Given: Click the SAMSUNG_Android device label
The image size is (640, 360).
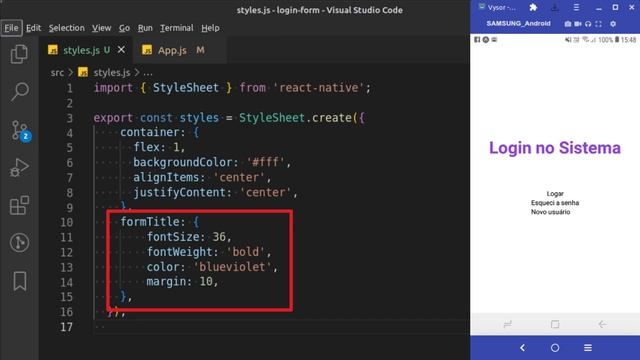Looking at the screenshot, I should click(518, 24).
